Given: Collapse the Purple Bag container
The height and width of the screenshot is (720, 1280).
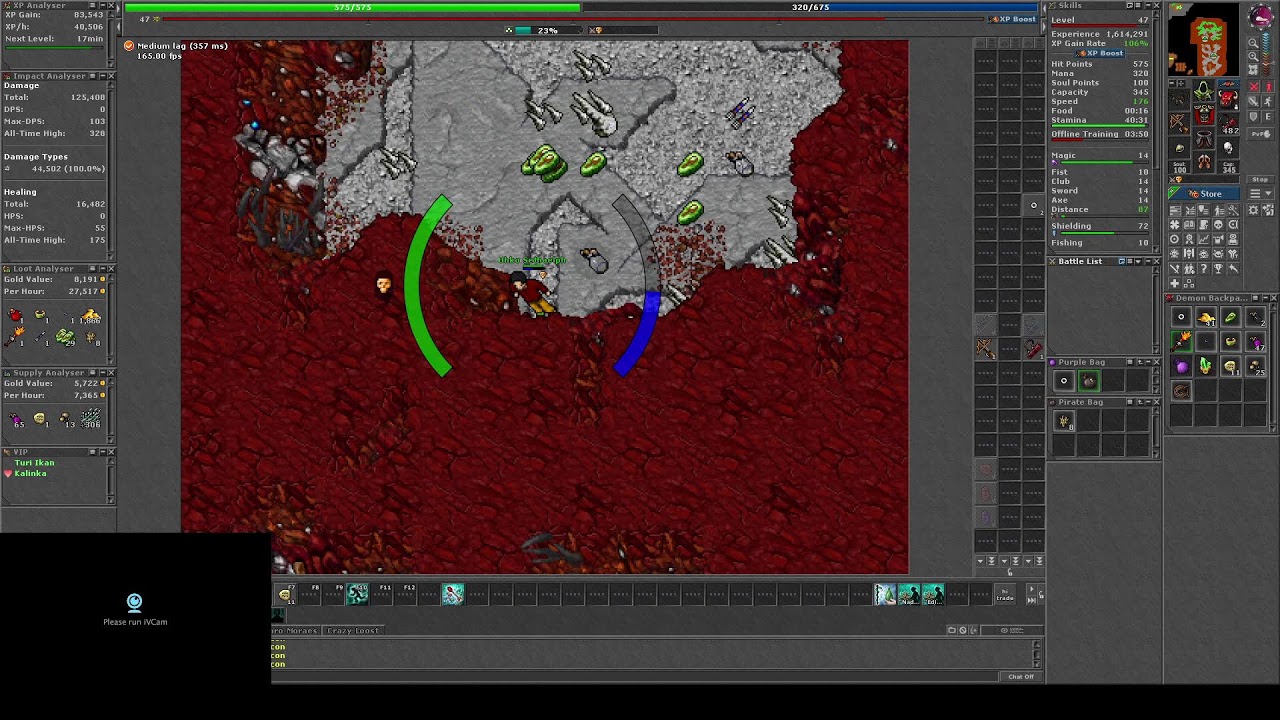Looking at the screenshot, I should (x=1148, y=362).
